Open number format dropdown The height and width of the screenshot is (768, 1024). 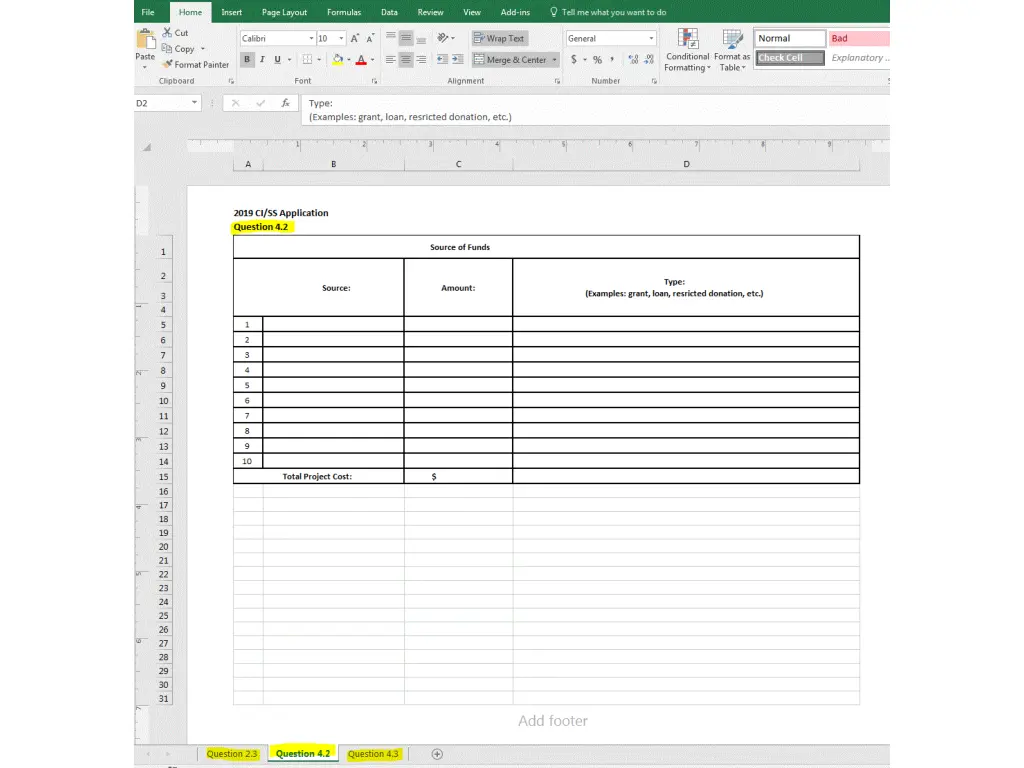tap(651, 39)
